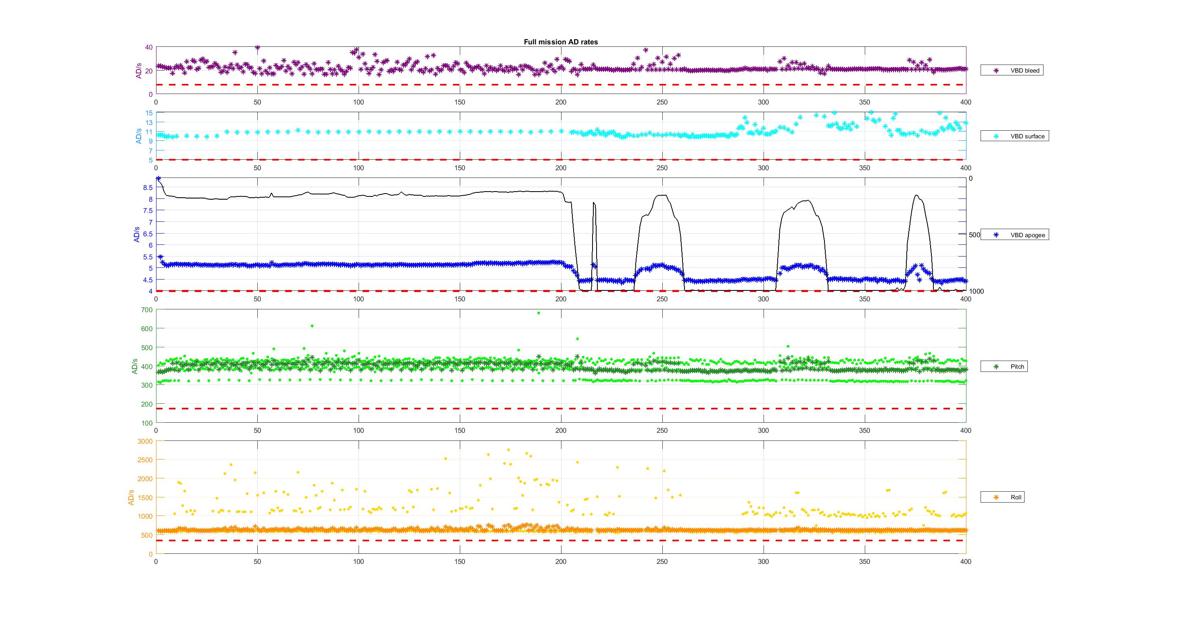Click tick '1000' on VBD apogee right depth axis
The width and height of the screenshot is (1200, 622).
click(x=976, y=291)
